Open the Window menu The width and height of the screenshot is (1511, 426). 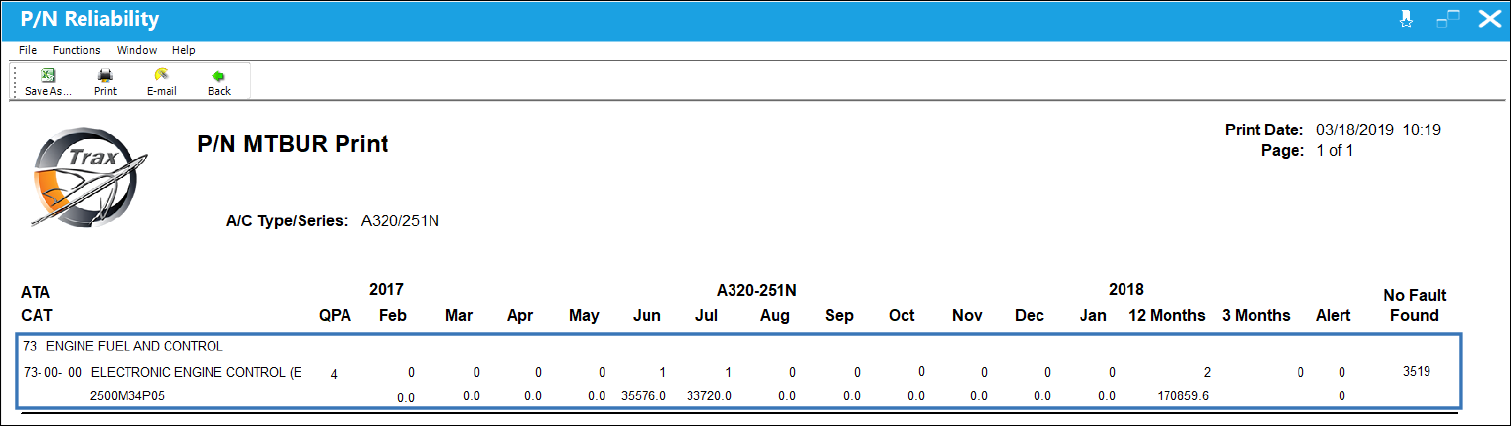coord(137,50)
